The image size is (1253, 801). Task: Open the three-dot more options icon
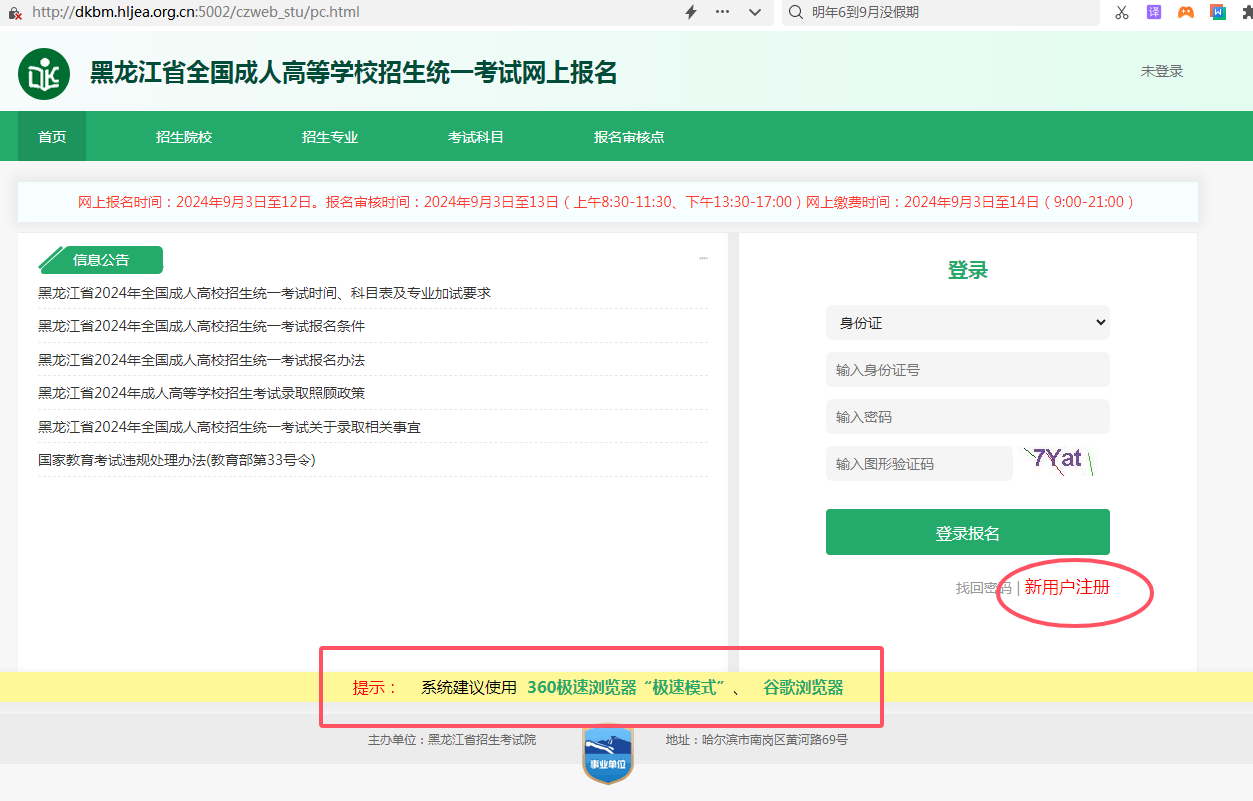(723, 12)
